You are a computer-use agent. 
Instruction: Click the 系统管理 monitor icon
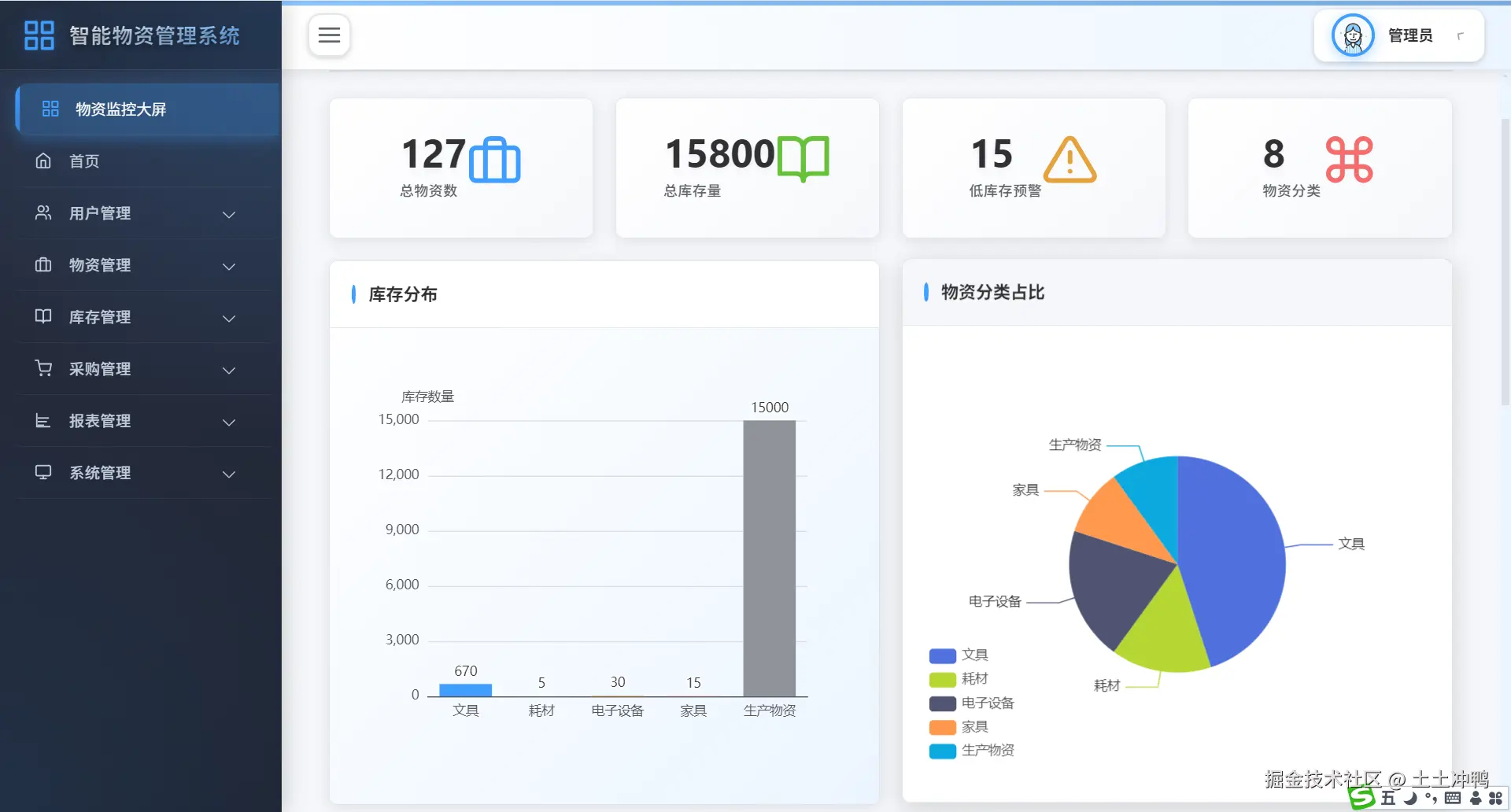coord(43,472)
